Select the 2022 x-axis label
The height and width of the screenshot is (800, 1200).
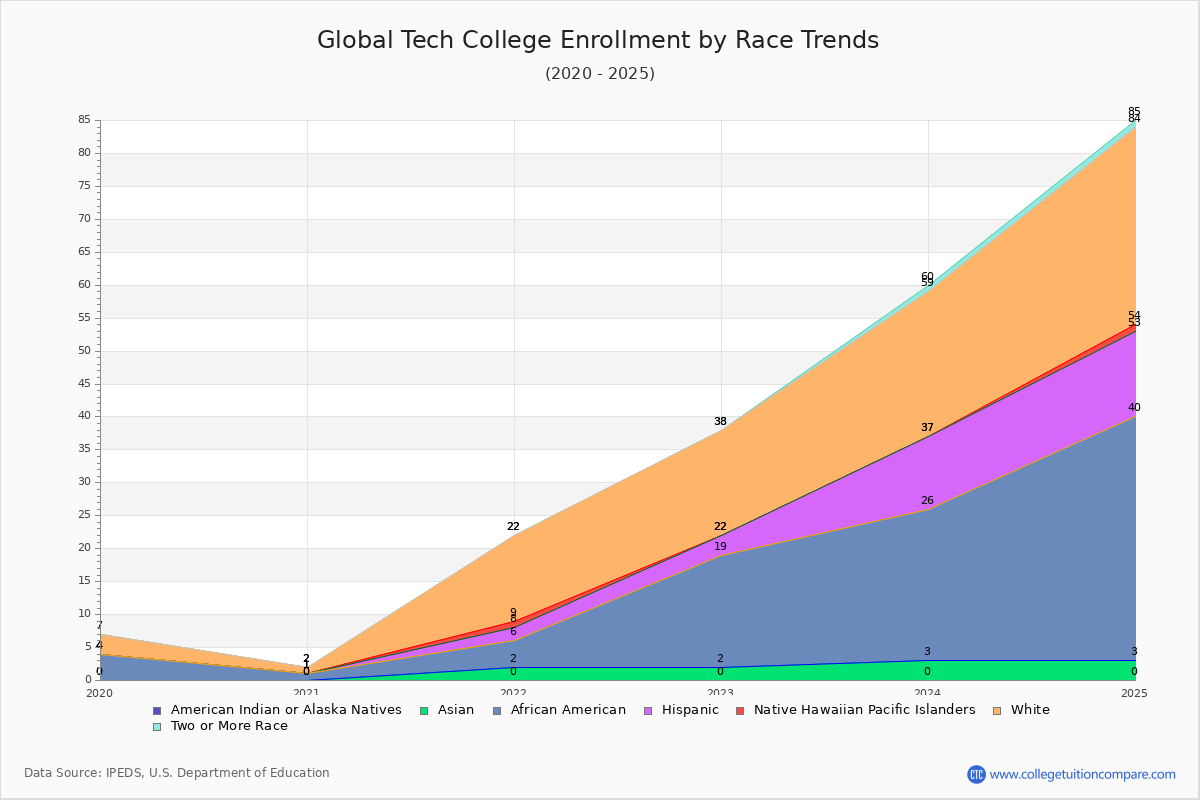pos(514,692)
